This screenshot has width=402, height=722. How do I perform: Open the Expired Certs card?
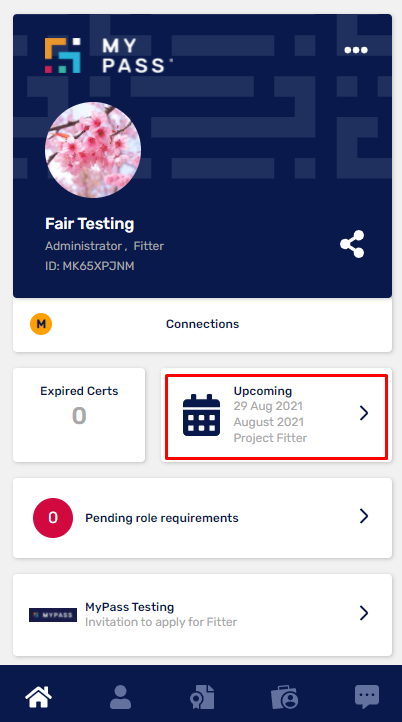tap(79, 415)
